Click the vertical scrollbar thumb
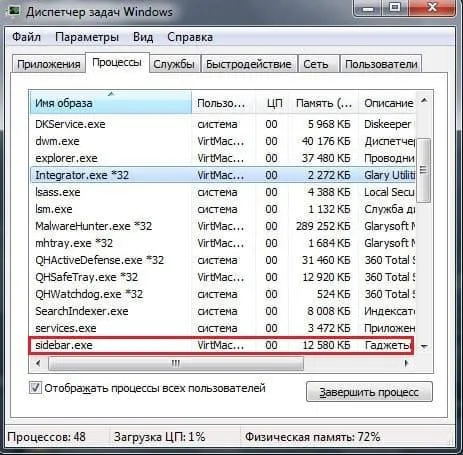 tap(424, 170)
